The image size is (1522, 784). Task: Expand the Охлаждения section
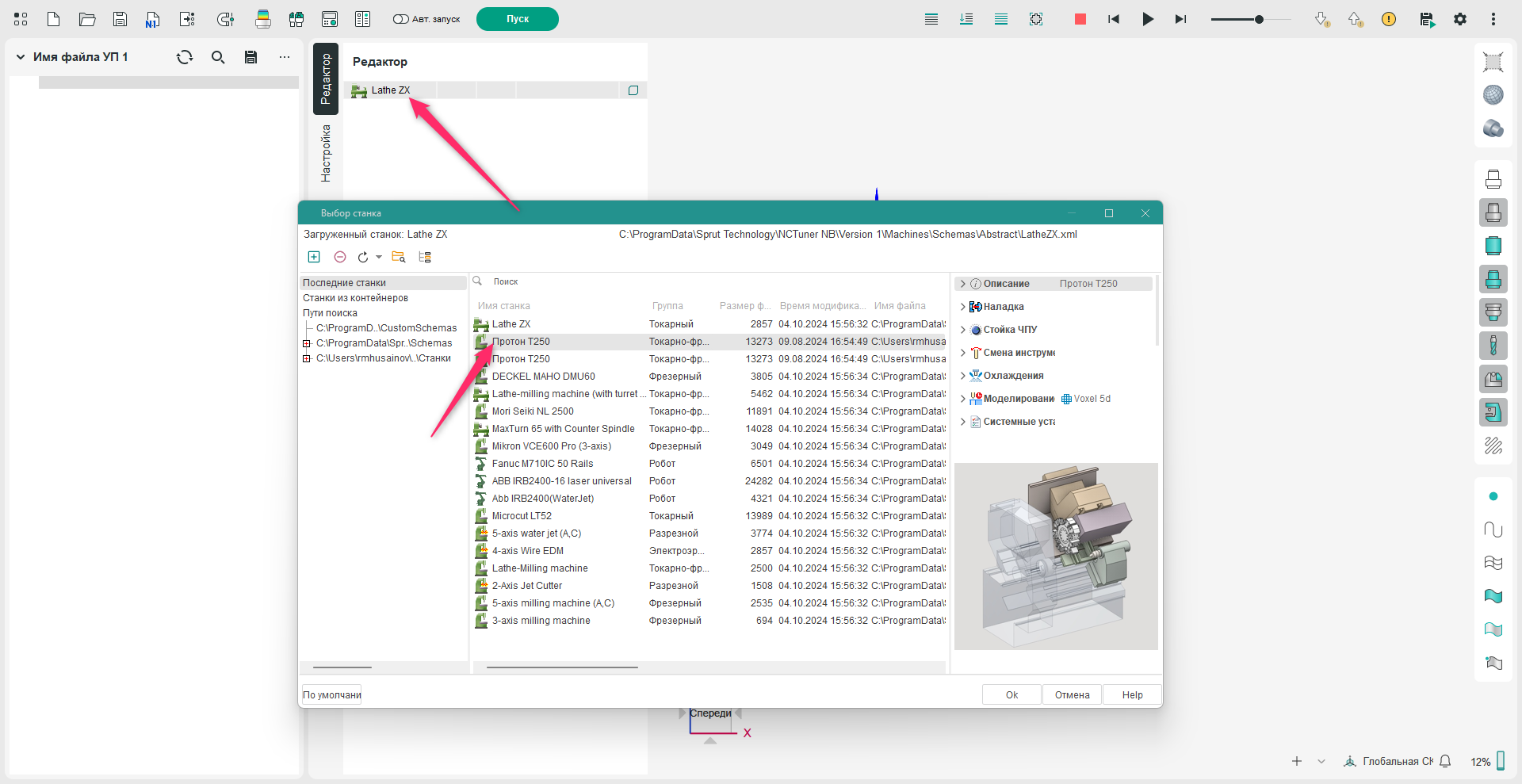(963, 376)
